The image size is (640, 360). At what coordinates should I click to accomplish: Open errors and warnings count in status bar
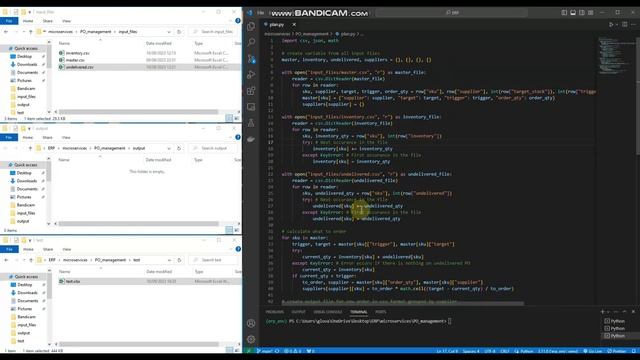[293, 351]
